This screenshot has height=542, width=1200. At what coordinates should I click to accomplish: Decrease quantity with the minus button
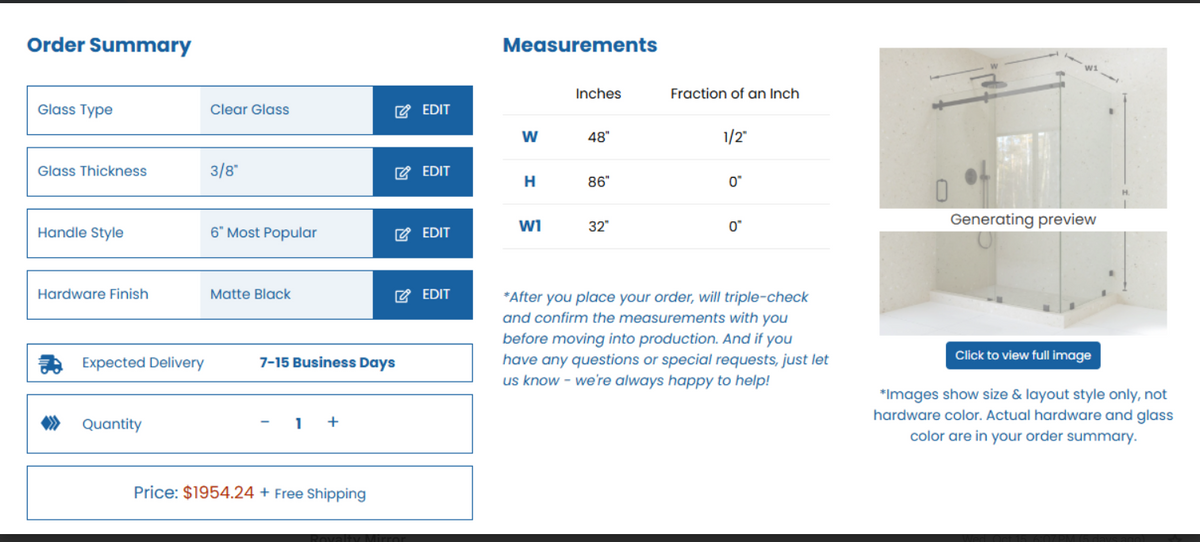click(x=265, y=423)
